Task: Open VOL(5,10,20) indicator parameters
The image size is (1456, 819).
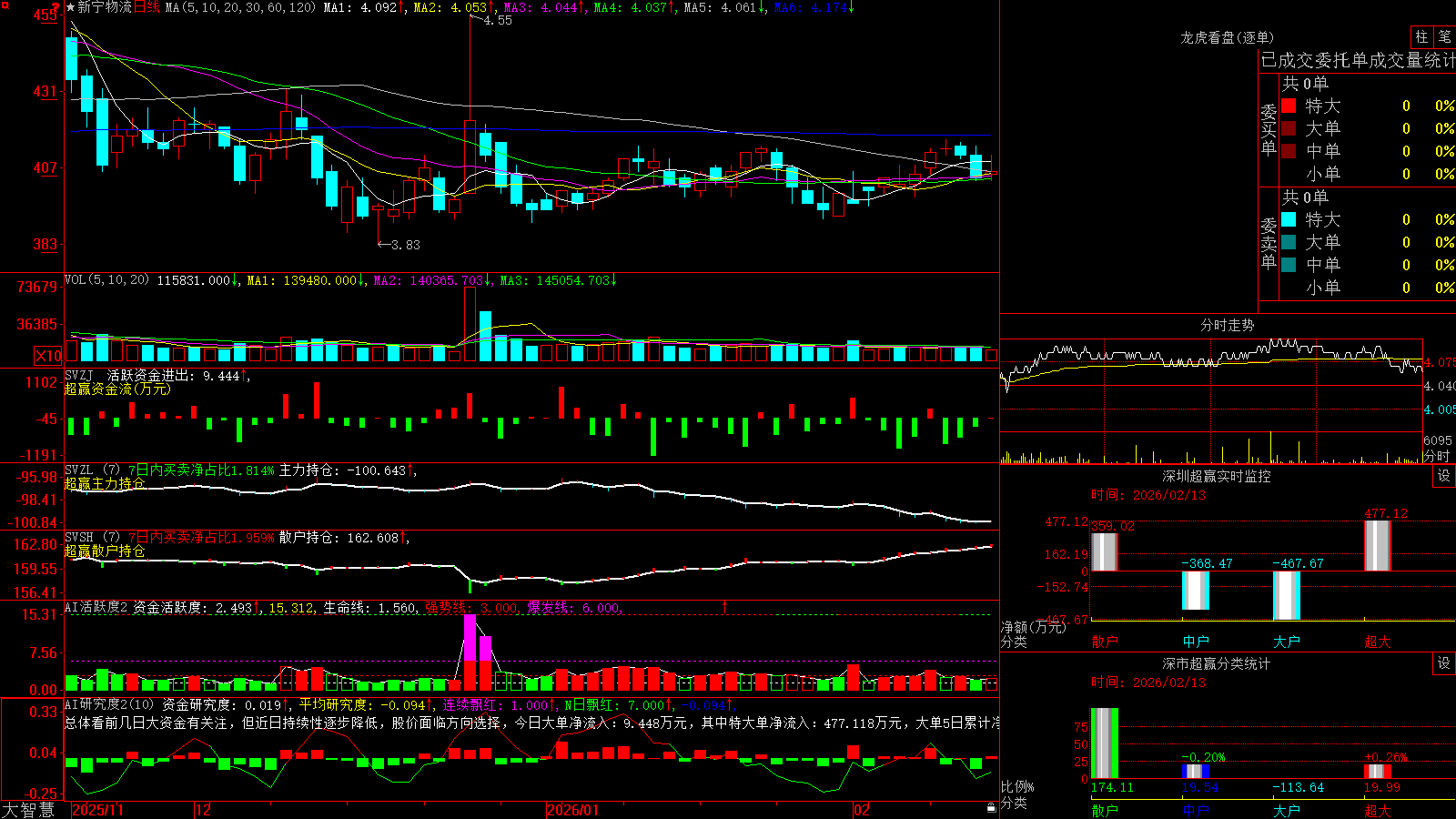Action: pyautogui.click(x=106, y=280)
